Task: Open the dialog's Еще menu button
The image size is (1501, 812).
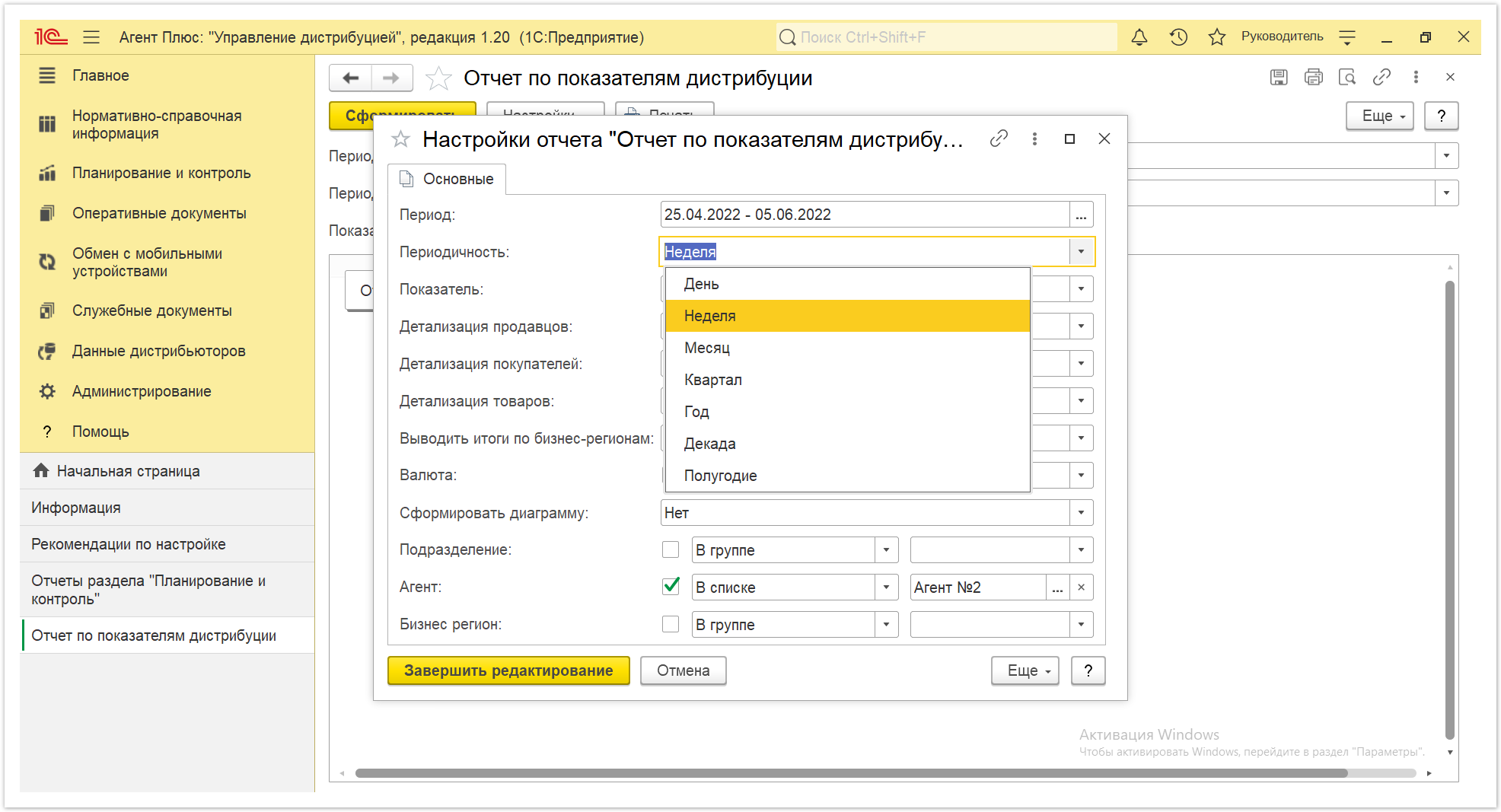Action: 1025,670
